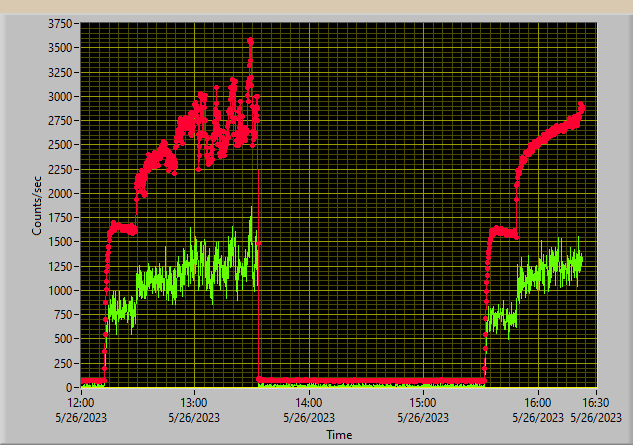
Task: Click the 2750 Y-axis tick label
Action: coord(60,121)
